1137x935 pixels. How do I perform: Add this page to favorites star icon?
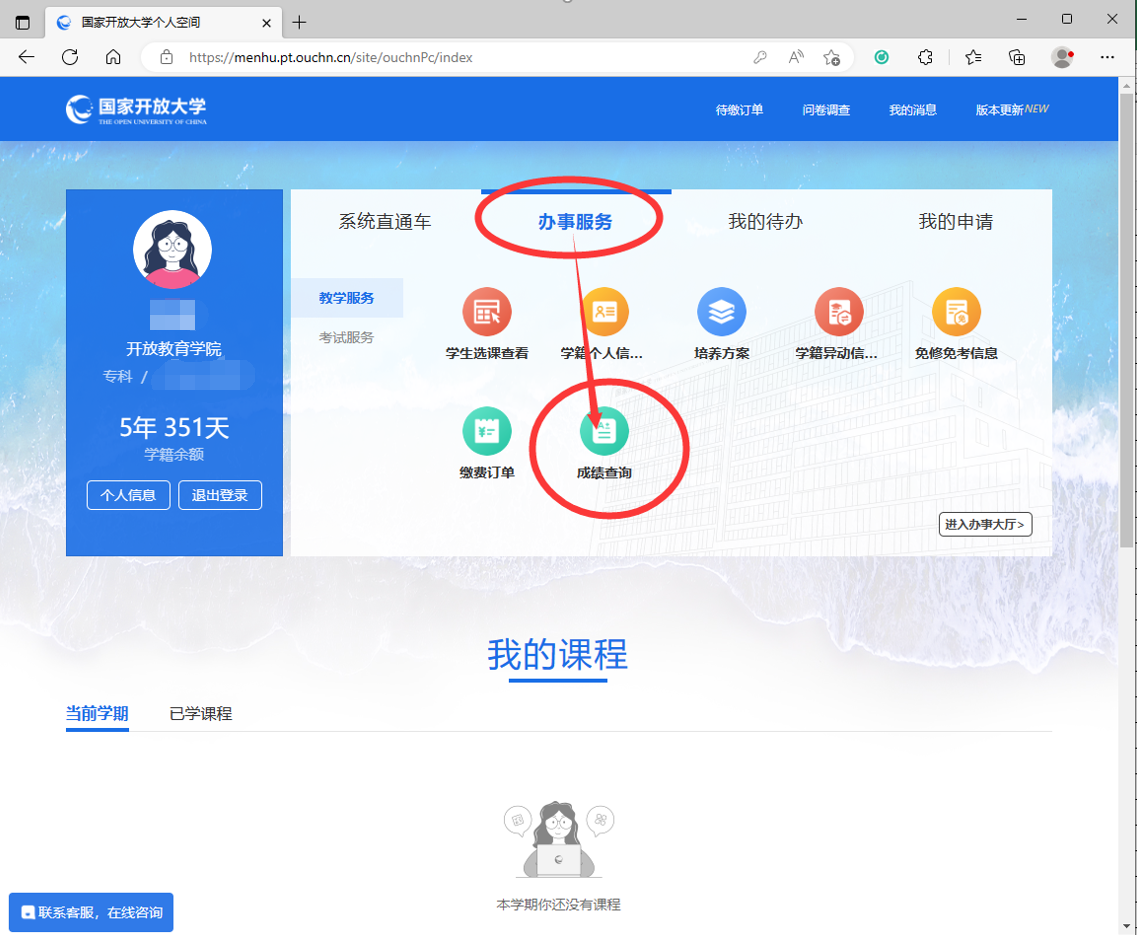point(831,57)
